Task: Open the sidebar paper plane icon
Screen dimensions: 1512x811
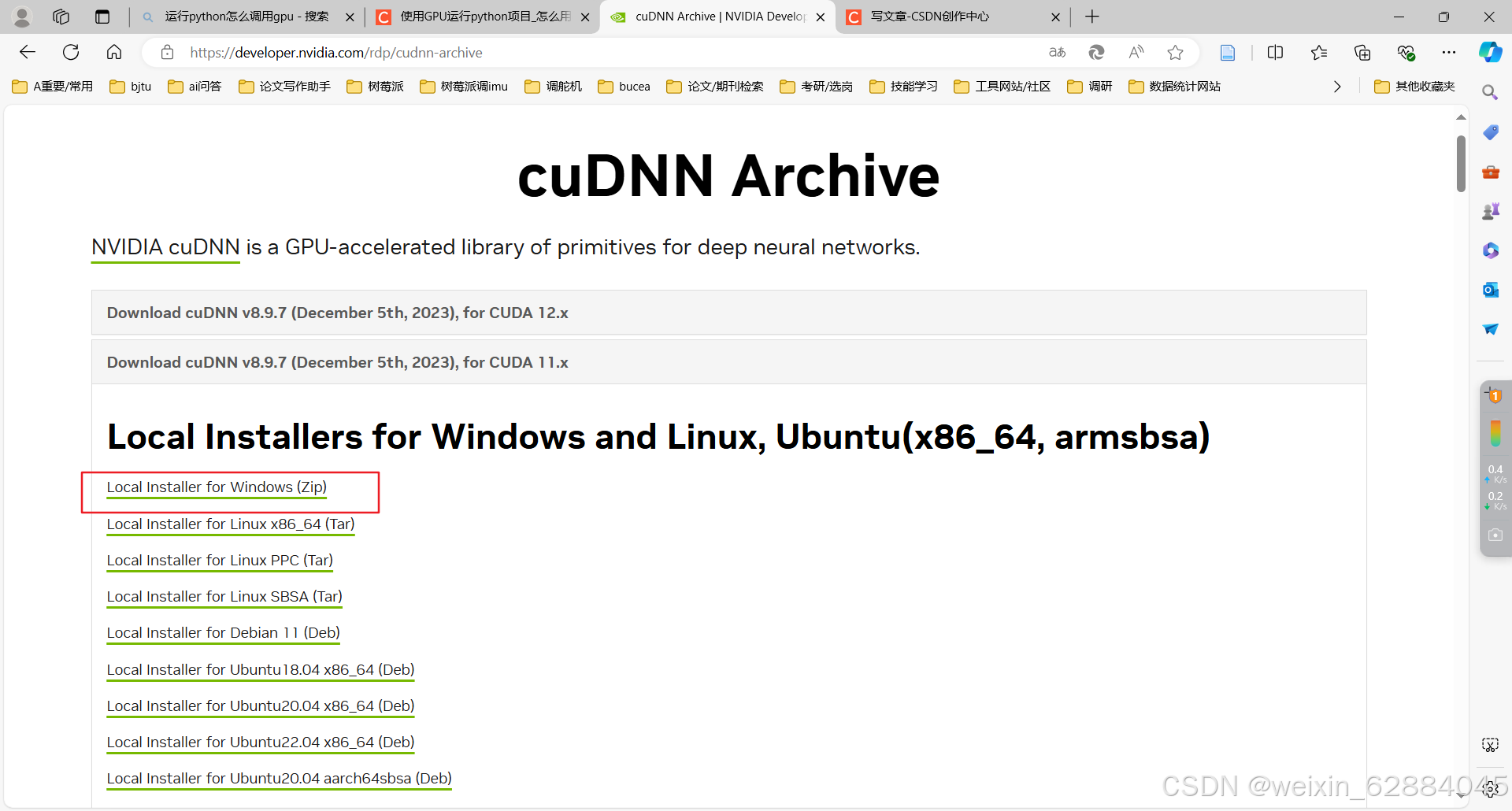Action: coord(1491,329)
